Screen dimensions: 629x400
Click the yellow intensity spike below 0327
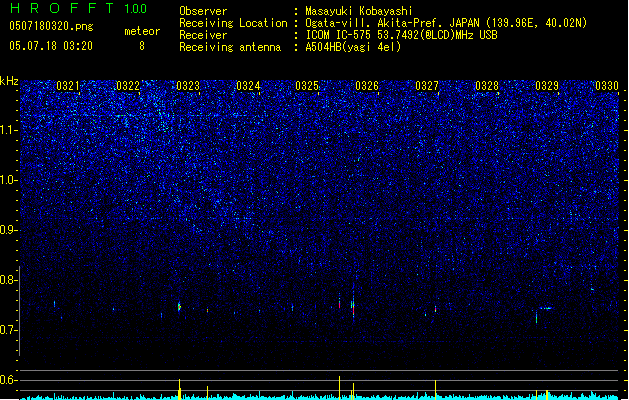click(435, 390)
